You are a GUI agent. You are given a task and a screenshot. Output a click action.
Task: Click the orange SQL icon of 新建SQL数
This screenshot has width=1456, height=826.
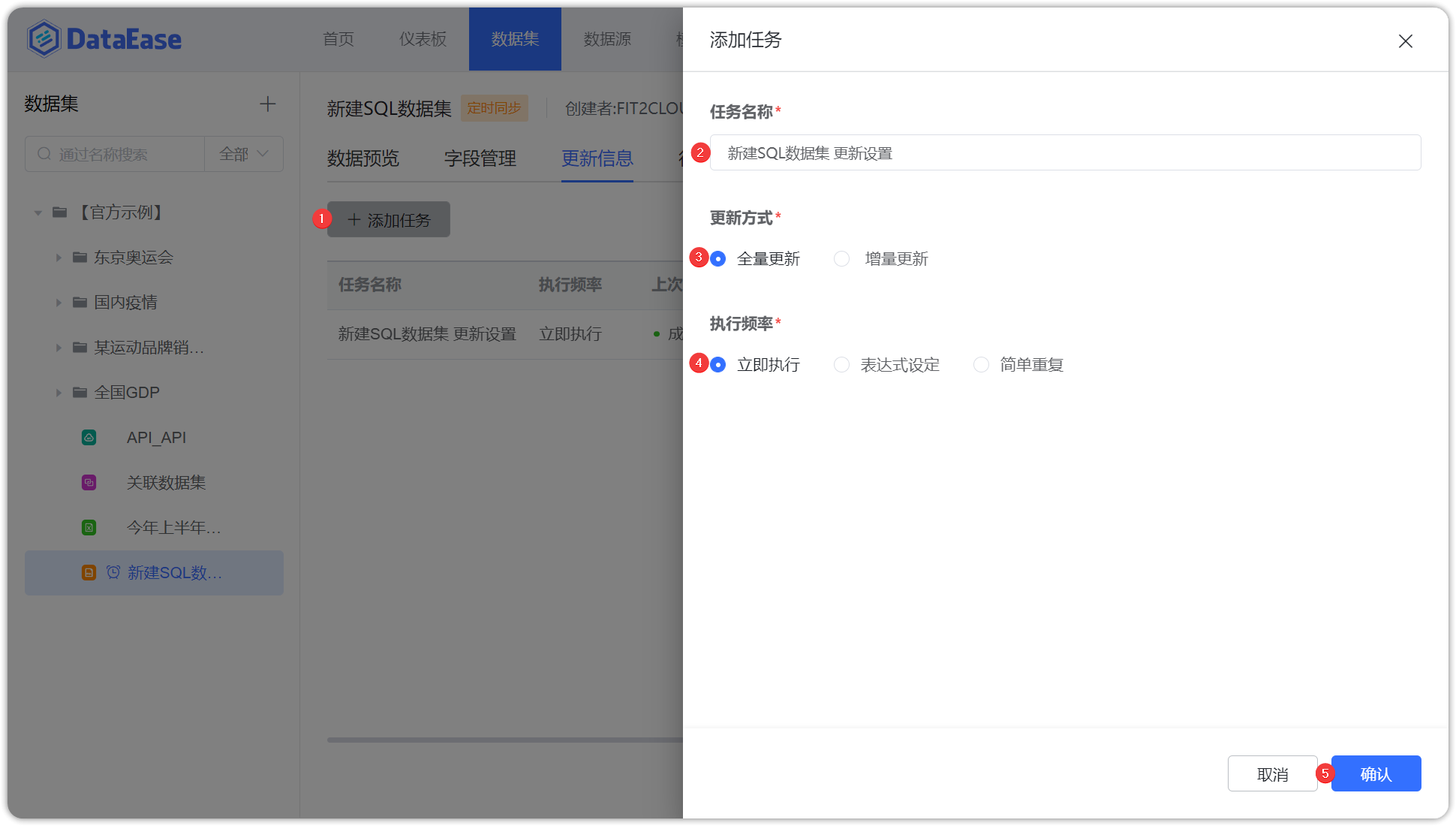tap(89, 573)
